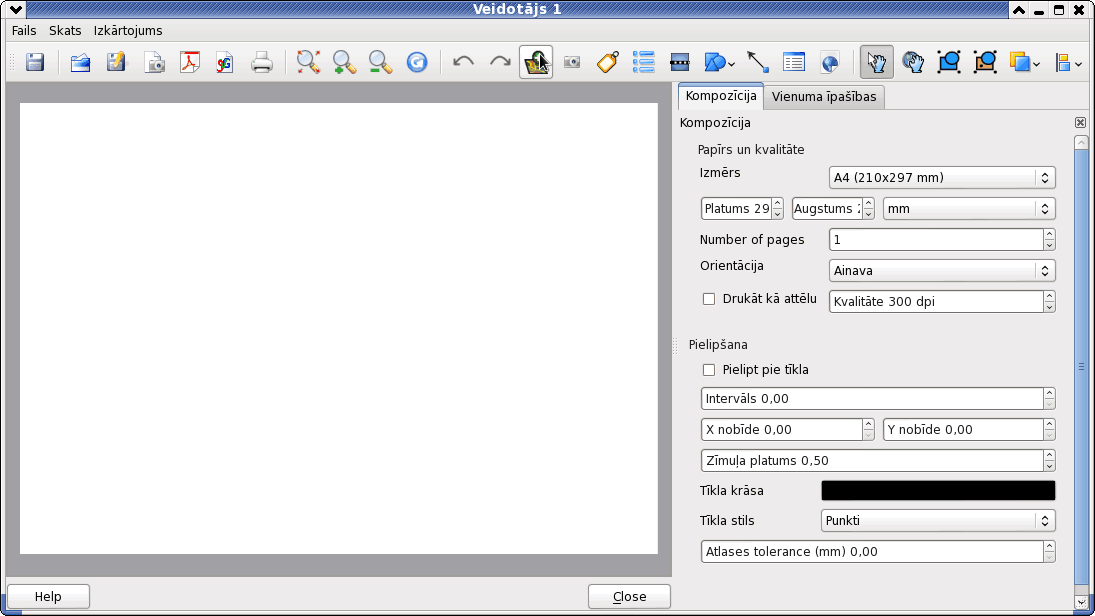
Task: Load composition from a template file
Action: tap(80, 63)
